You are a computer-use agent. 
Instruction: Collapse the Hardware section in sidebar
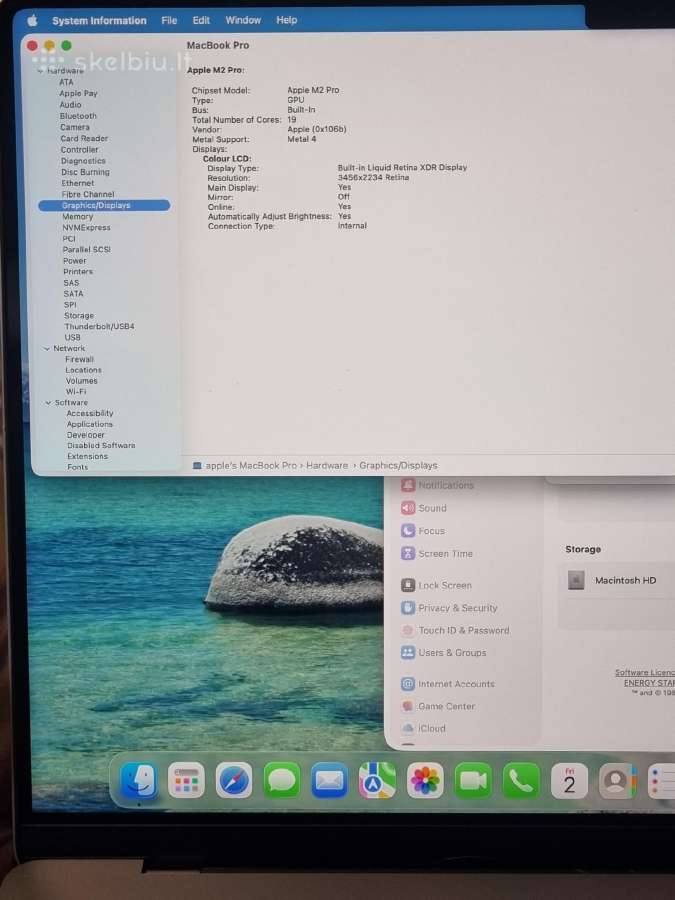41,71
